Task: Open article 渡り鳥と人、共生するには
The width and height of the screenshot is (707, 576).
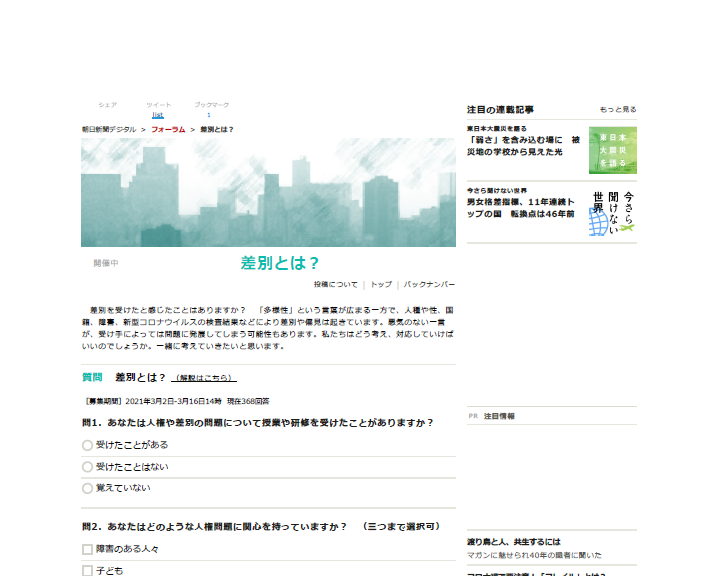Action: tap(514, 542)
